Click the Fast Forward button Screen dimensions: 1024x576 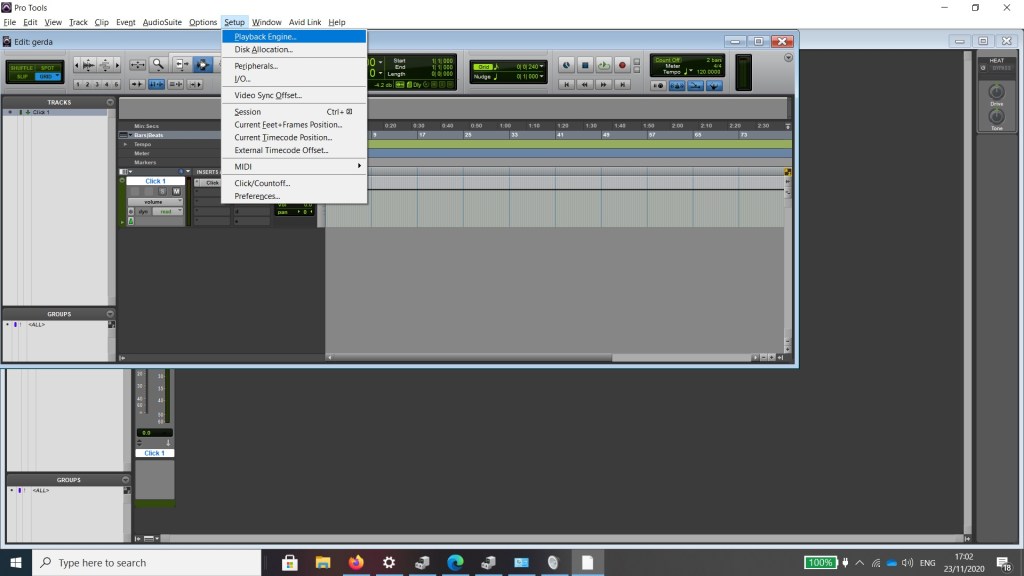click(603, 85)
